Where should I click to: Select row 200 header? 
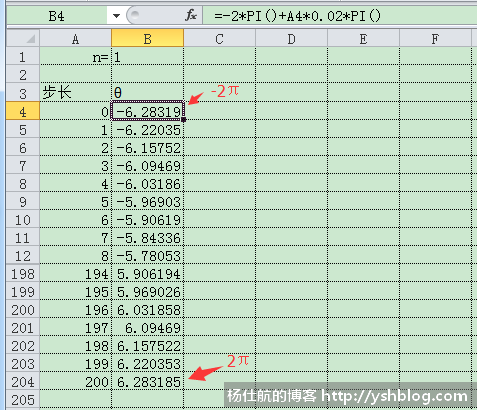pyautogui.click(x=23, y=309)
